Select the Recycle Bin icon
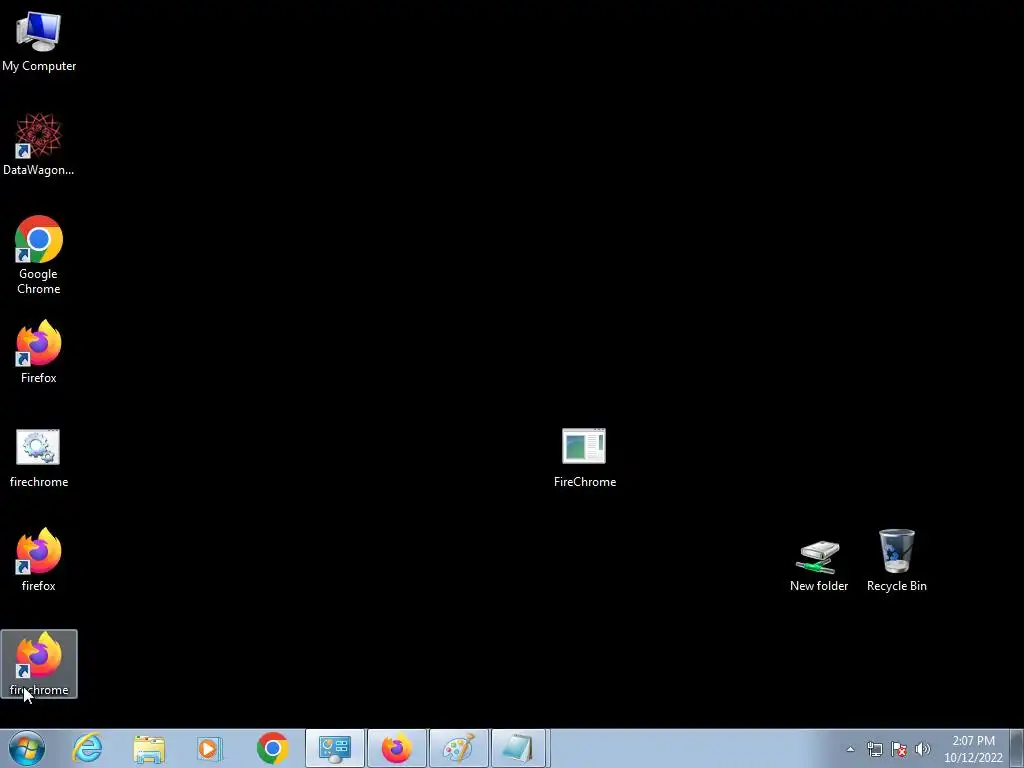Screen dimensions: 1024x768 [897, 561]
